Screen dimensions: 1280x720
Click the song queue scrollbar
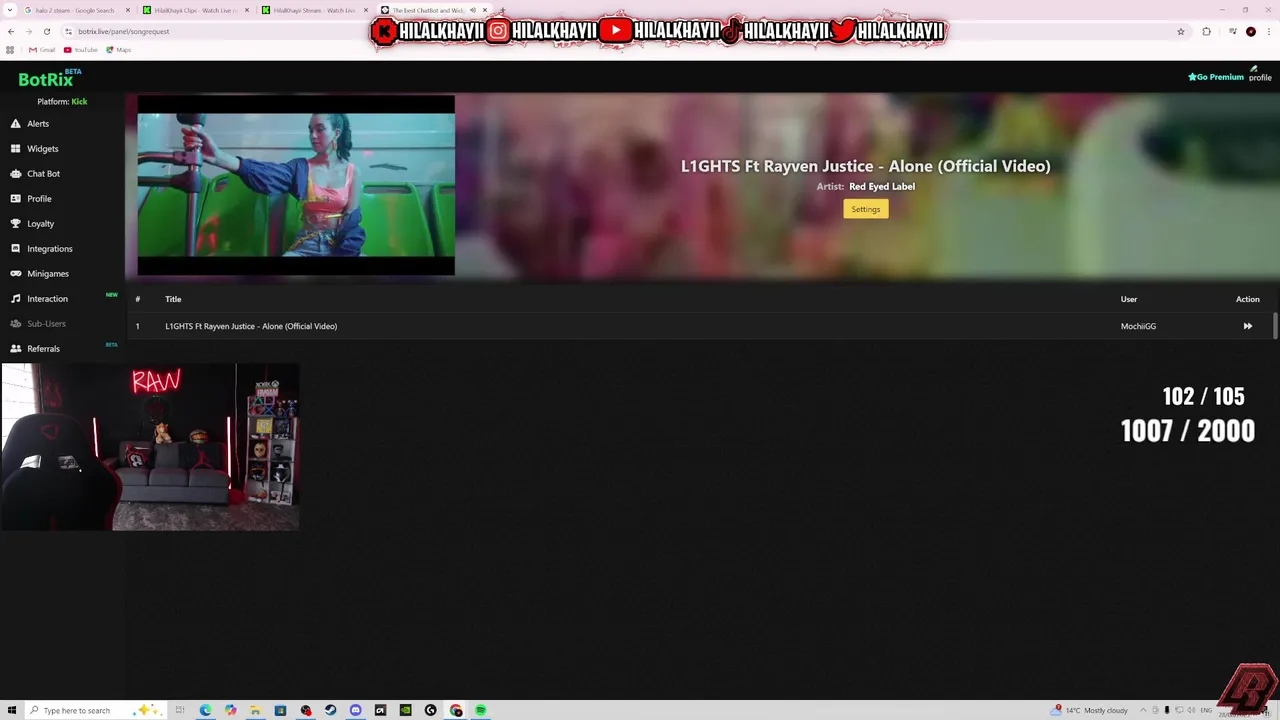[x=1275, y=326]
